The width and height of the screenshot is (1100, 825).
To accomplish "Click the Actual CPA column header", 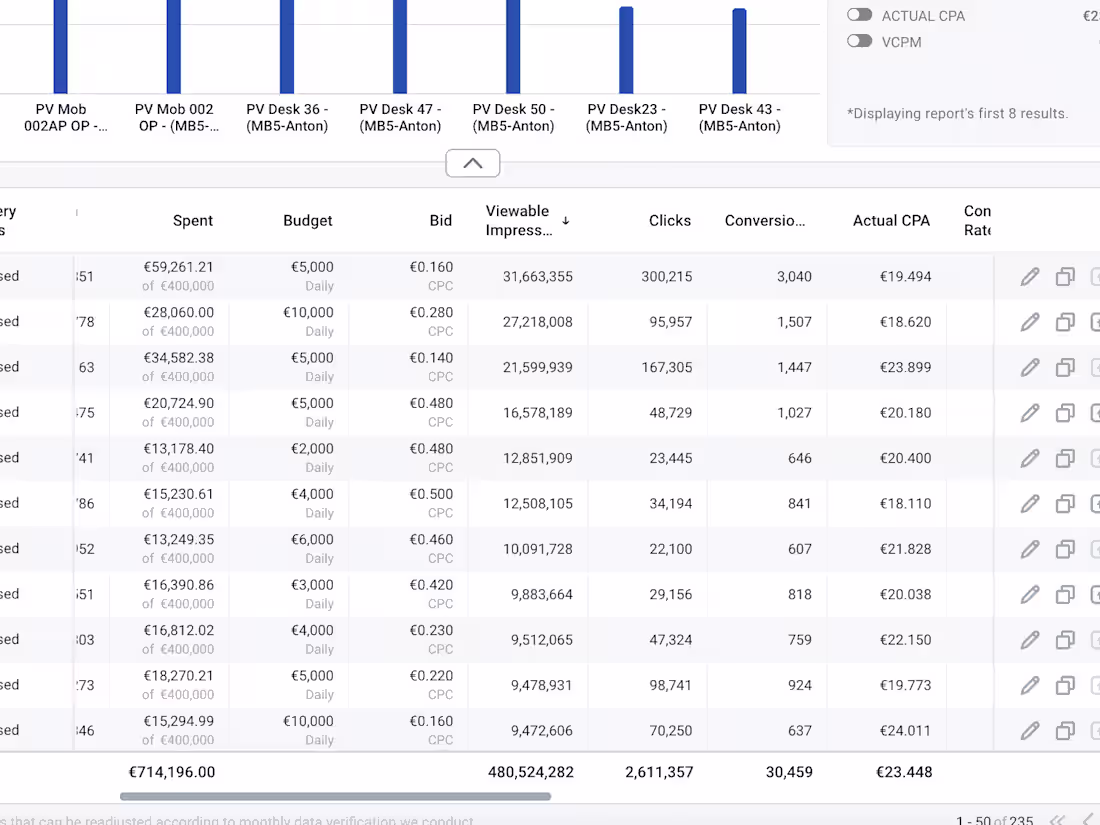I will click(891, 220).
